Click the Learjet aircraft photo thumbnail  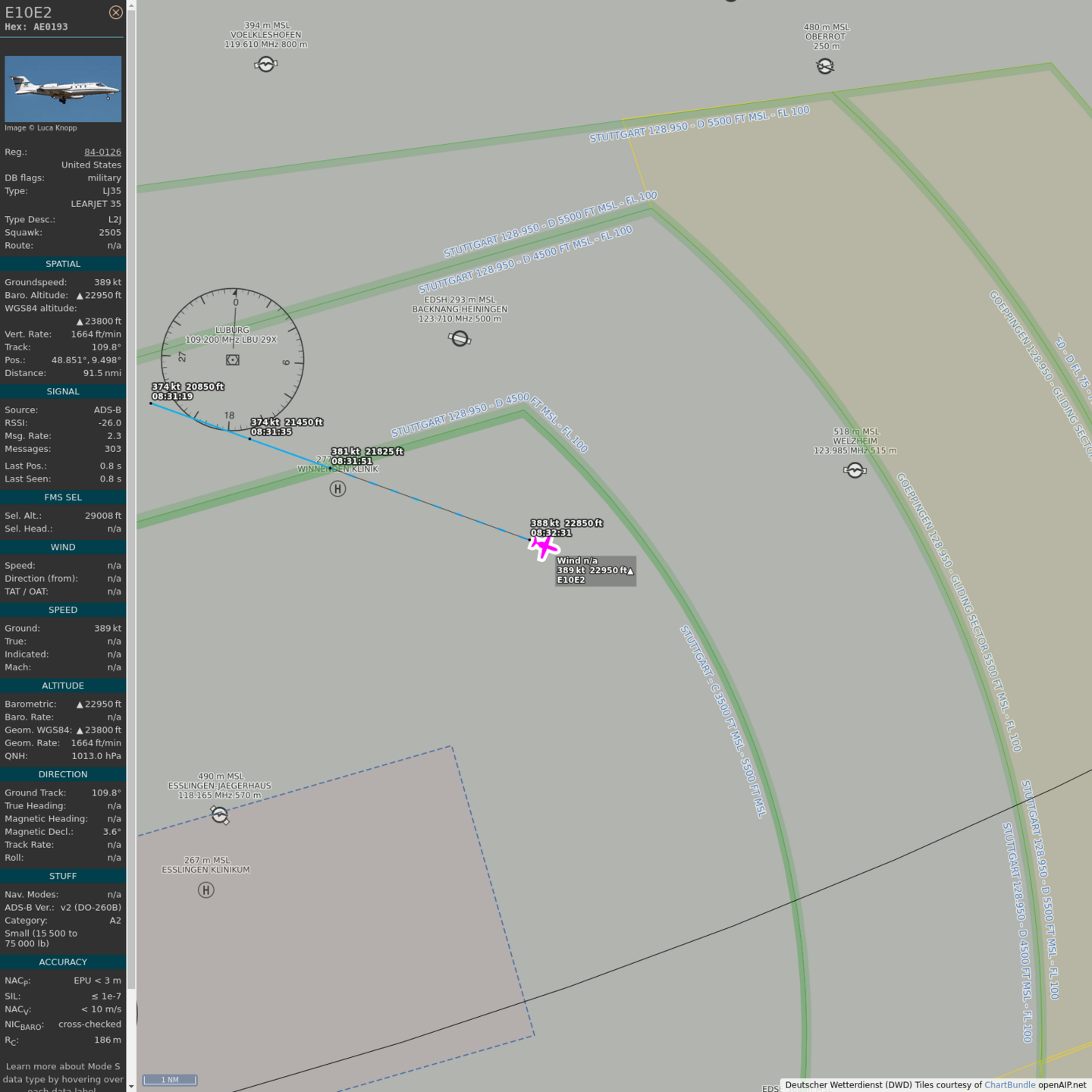[63, 89]
